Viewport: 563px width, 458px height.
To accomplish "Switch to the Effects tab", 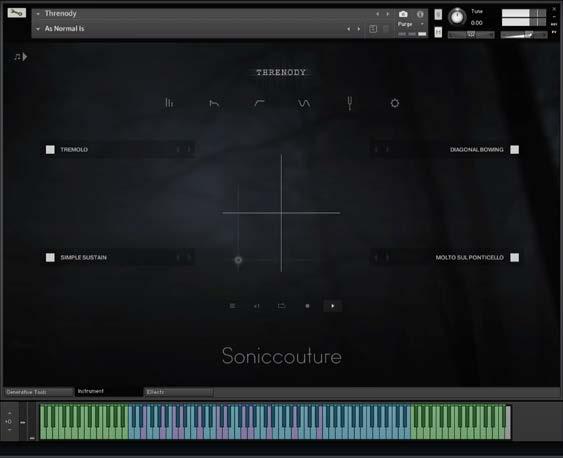I will tap(178, 392).
